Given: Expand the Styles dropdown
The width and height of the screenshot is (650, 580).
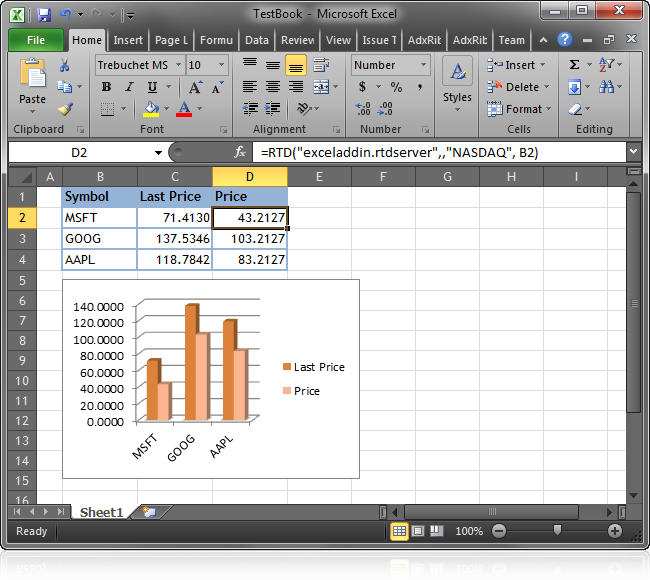Looking at the screenshot, I should (457, 109).
